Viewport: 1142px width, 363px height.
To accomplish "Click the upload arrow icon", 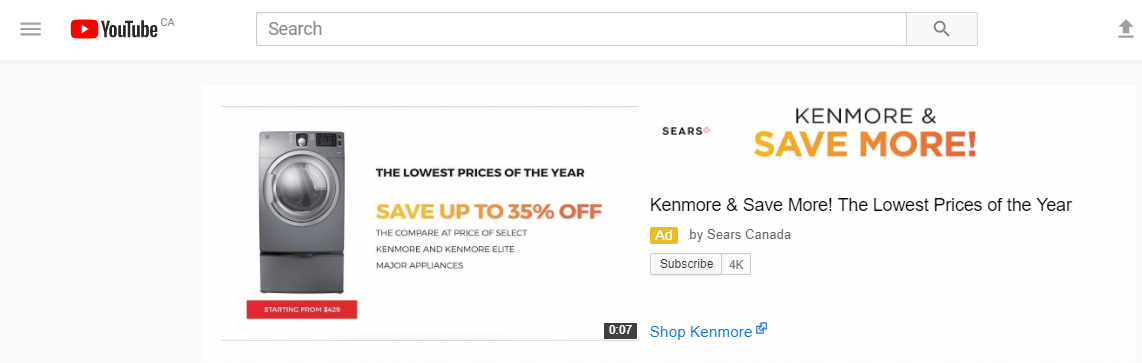I will [x=1125, y=29].
